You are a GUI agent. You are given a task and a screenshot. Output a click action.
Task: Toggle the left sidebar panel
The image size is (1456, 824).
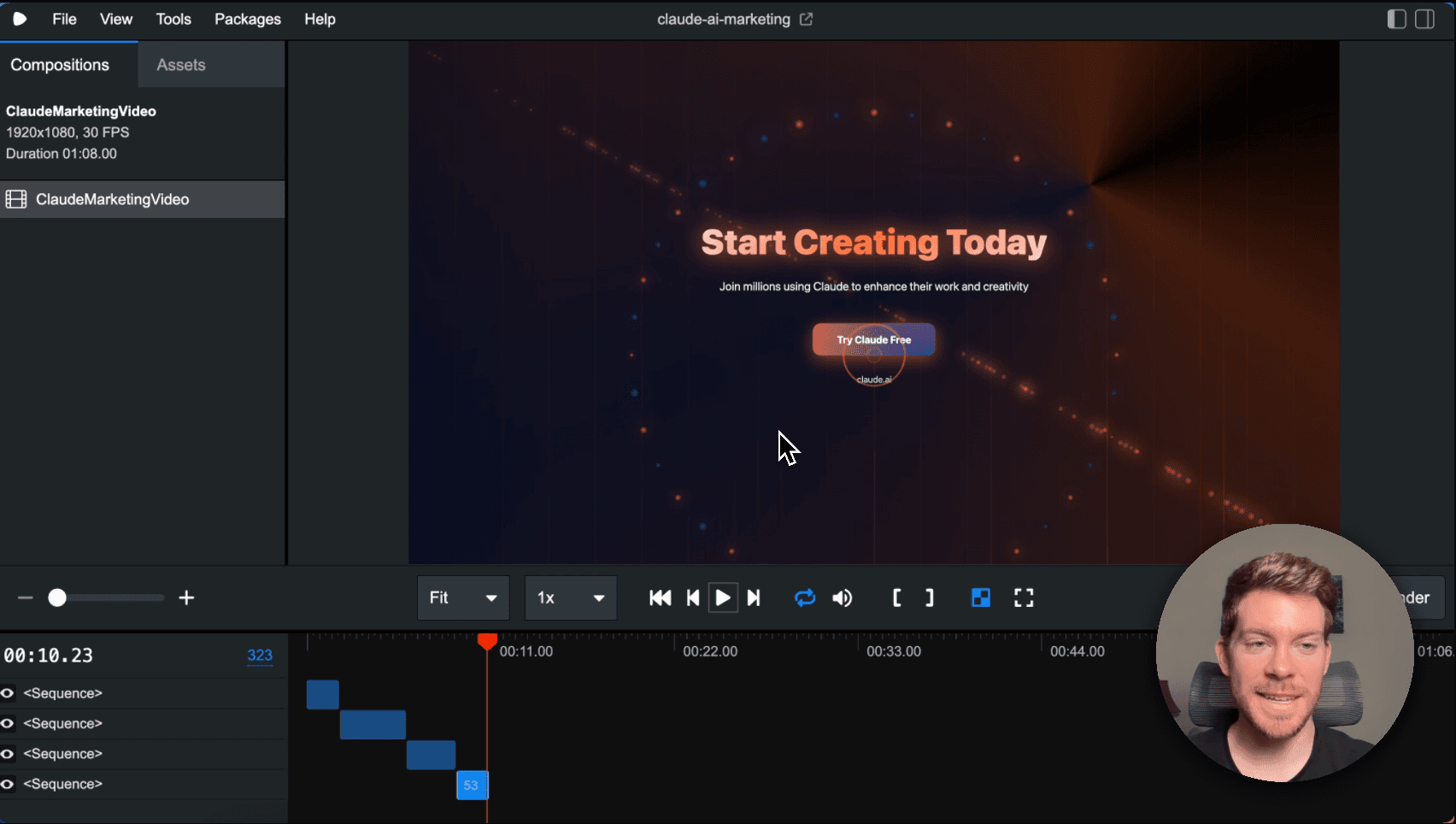click(x=1397, y=19)
